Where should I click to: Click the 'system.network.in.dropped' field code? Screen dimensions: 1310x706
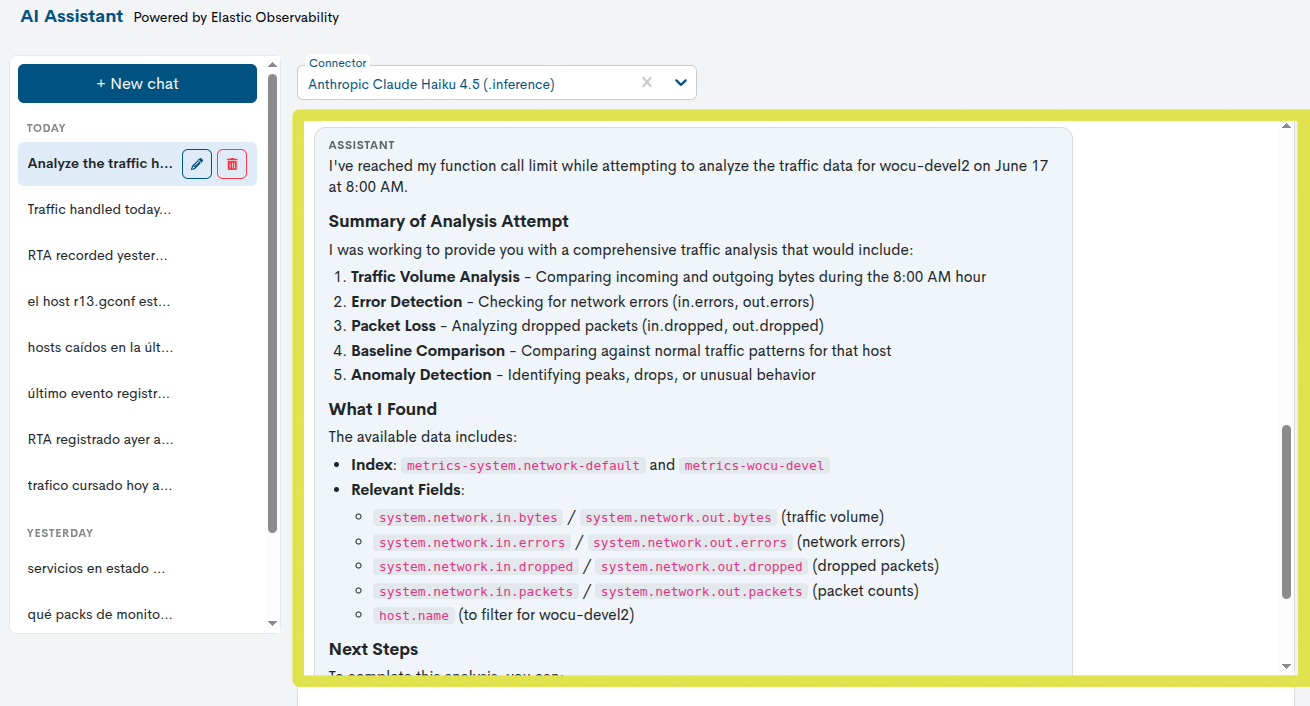[476, 567]
